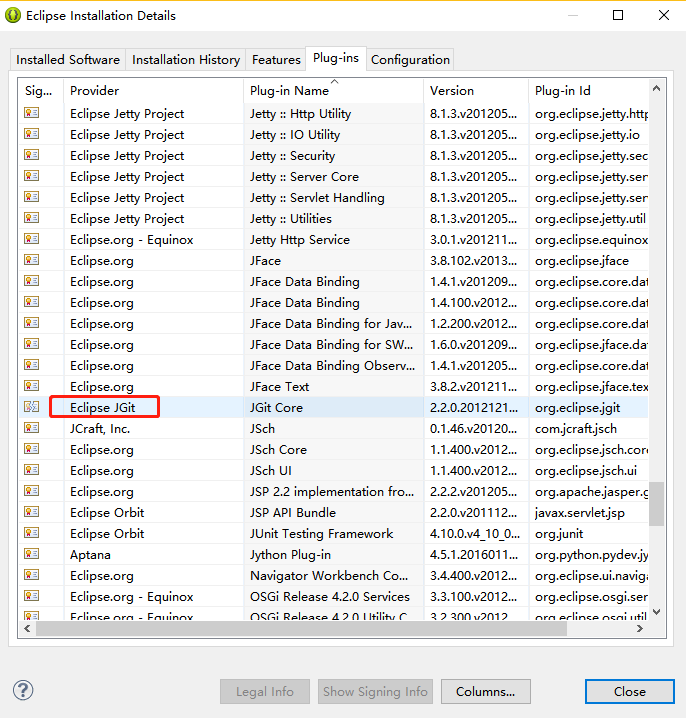Screen dimensions: 686x718
Task: Click the org.junit plug-in id
Action: [559, 533]
